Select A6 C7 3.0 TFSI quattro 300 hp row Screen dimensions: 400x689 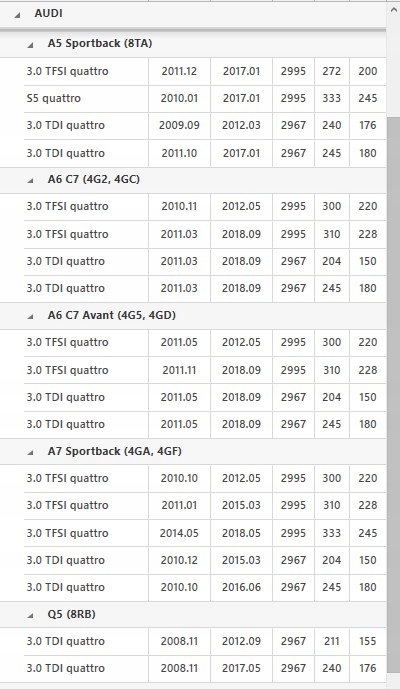(205, 207)
